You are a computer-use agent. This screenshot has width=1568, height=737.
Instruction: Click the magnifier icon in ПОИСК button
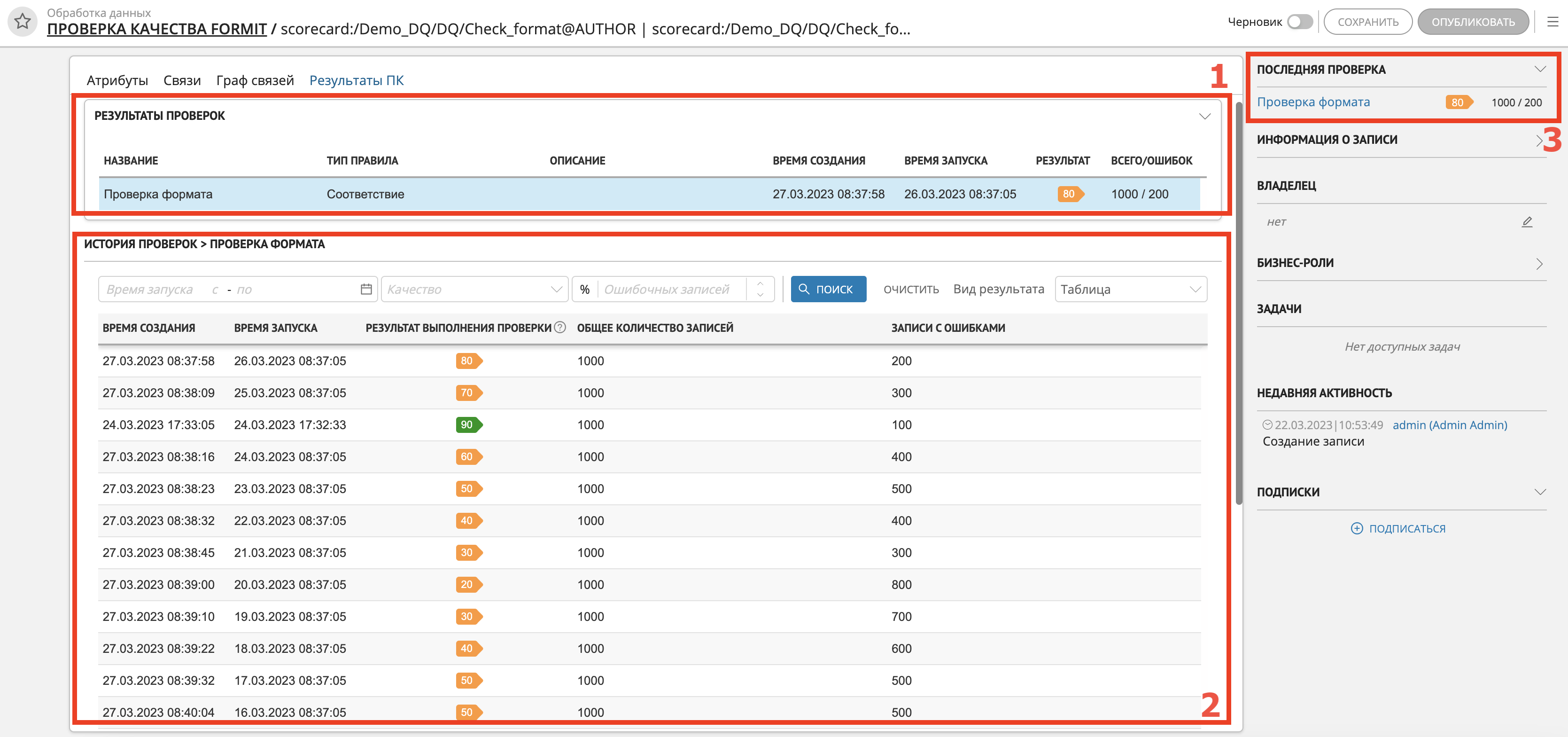tap(804, 290)
